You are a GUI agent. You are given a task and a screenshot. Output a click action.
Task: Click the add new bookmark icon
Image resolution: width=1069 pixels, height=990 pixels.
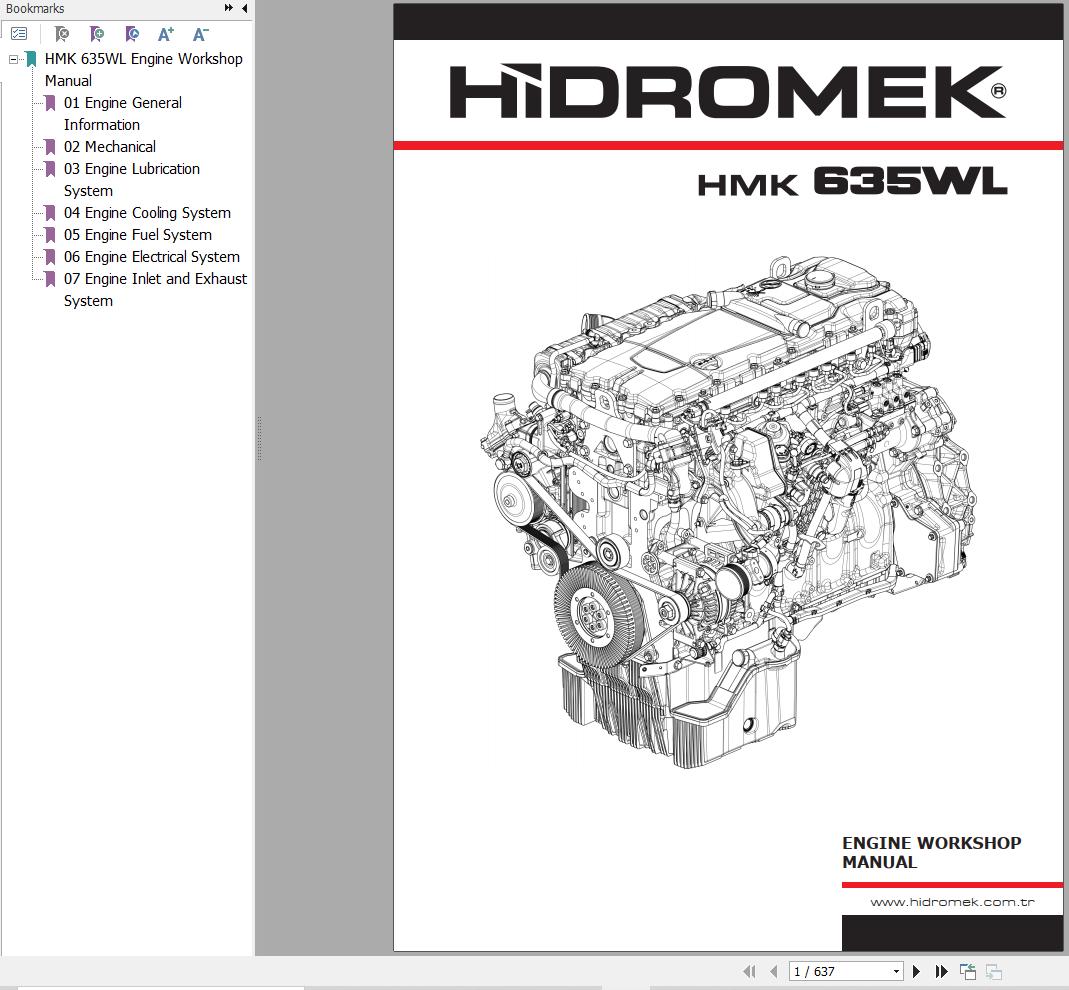pos(97,34)
